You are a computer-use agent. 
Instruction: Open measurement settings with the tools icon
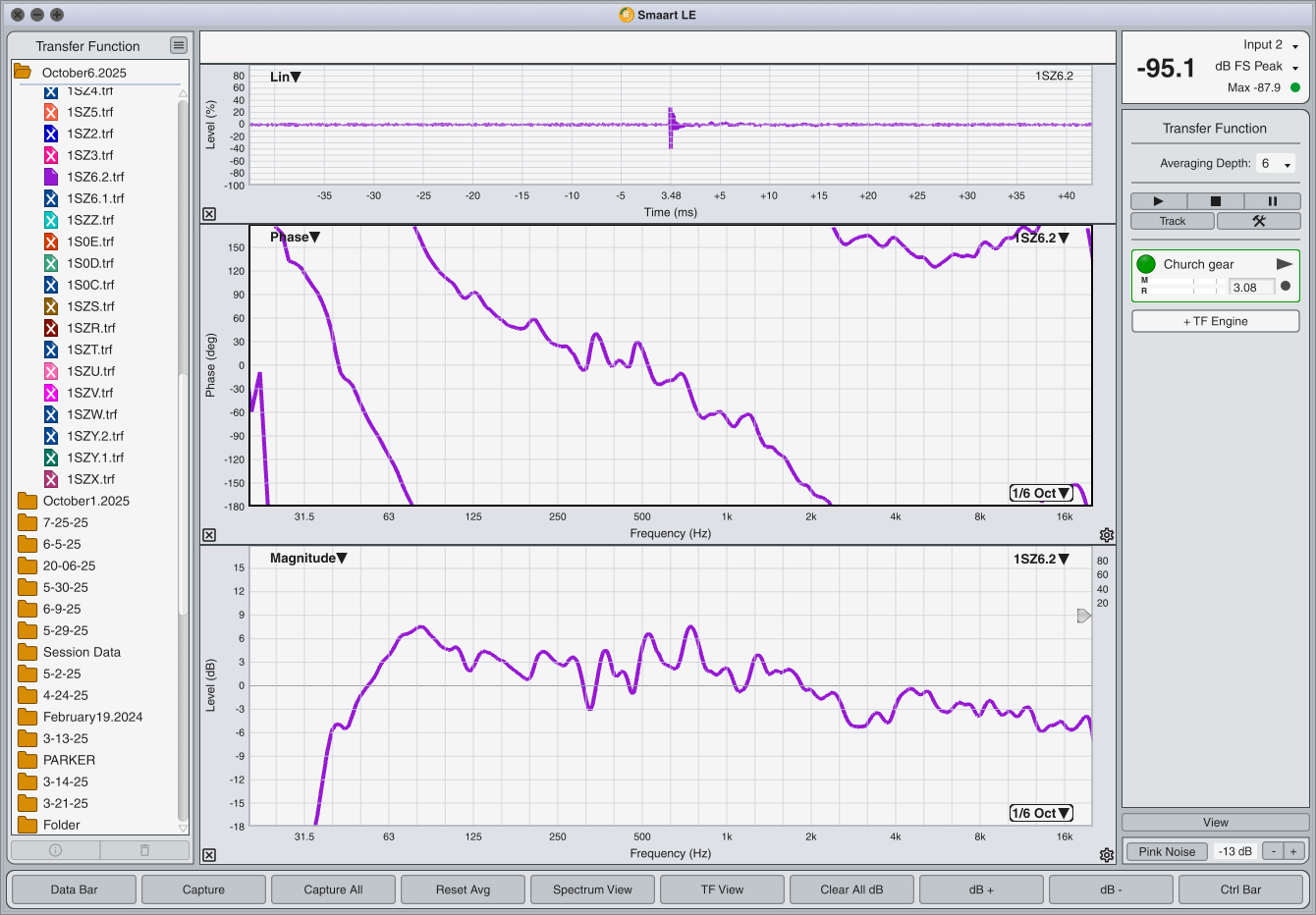[1258, 221]
